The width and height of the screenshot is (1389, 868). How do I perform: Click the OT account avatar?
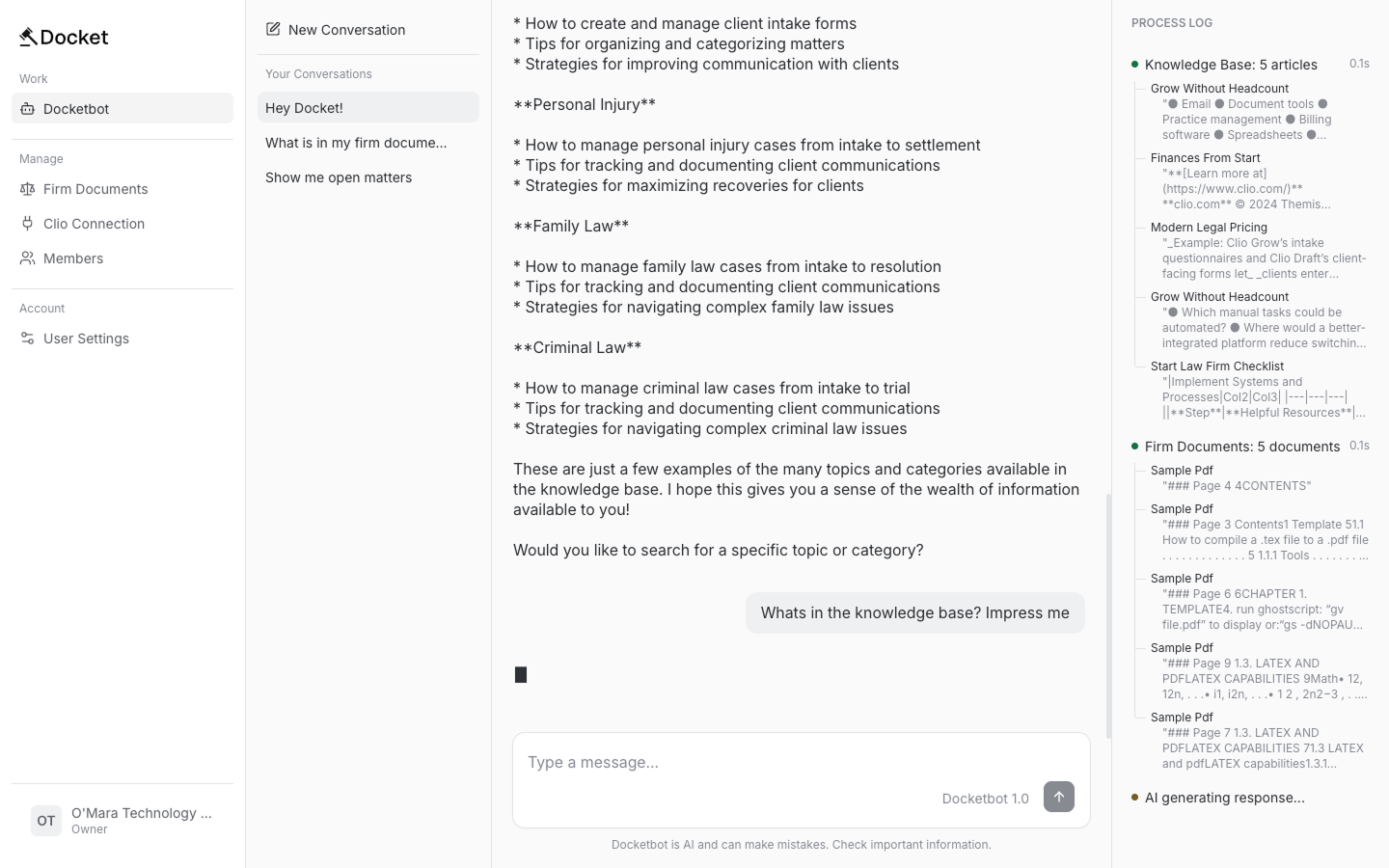point(45,821)
